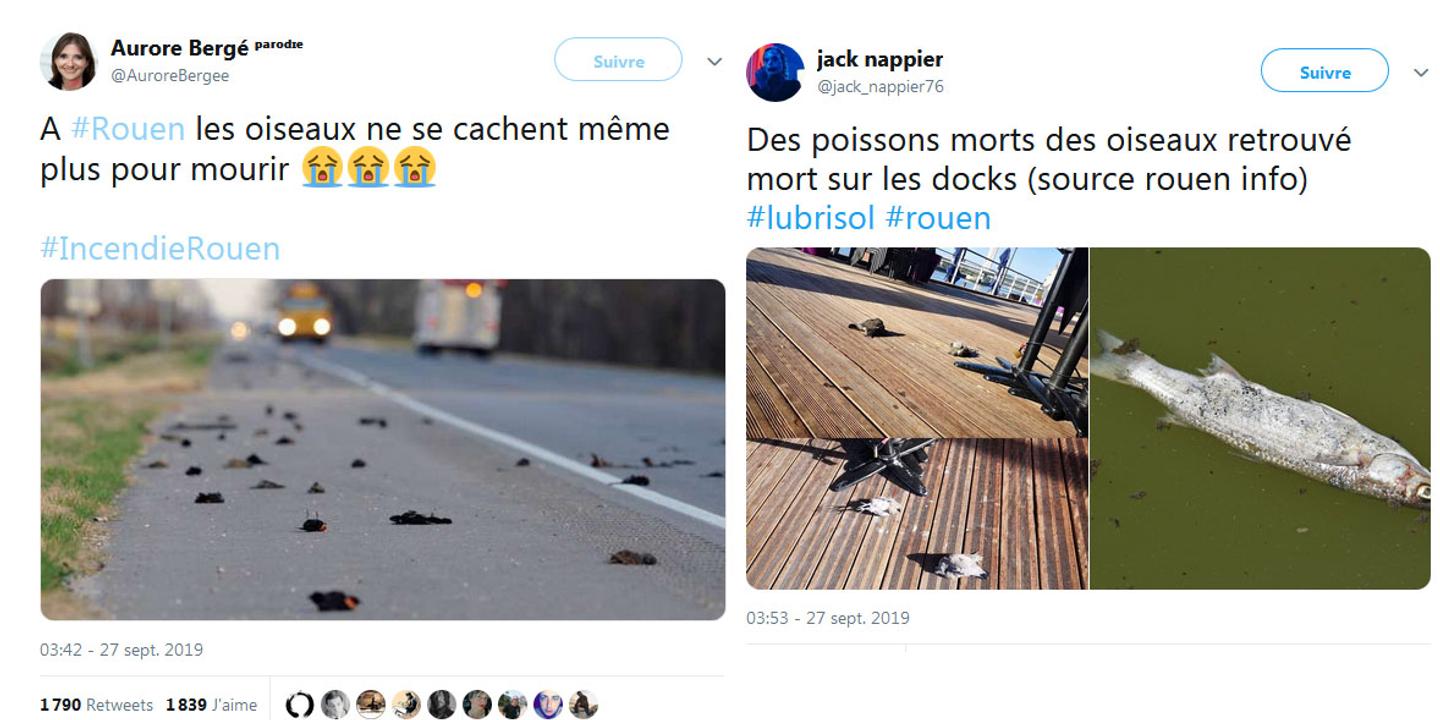1440x720 pixels.
Task: Expand options chevron on jack nappier tweet
Action: tap(1421, 72)
